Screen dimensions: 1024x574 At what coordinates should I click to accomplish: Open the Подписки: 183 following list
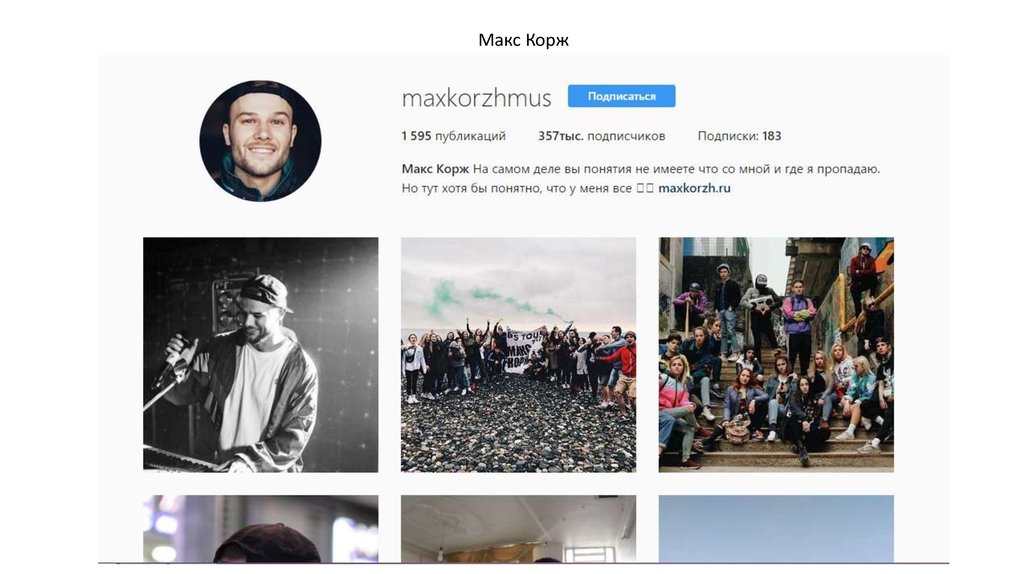coord(739,136)
